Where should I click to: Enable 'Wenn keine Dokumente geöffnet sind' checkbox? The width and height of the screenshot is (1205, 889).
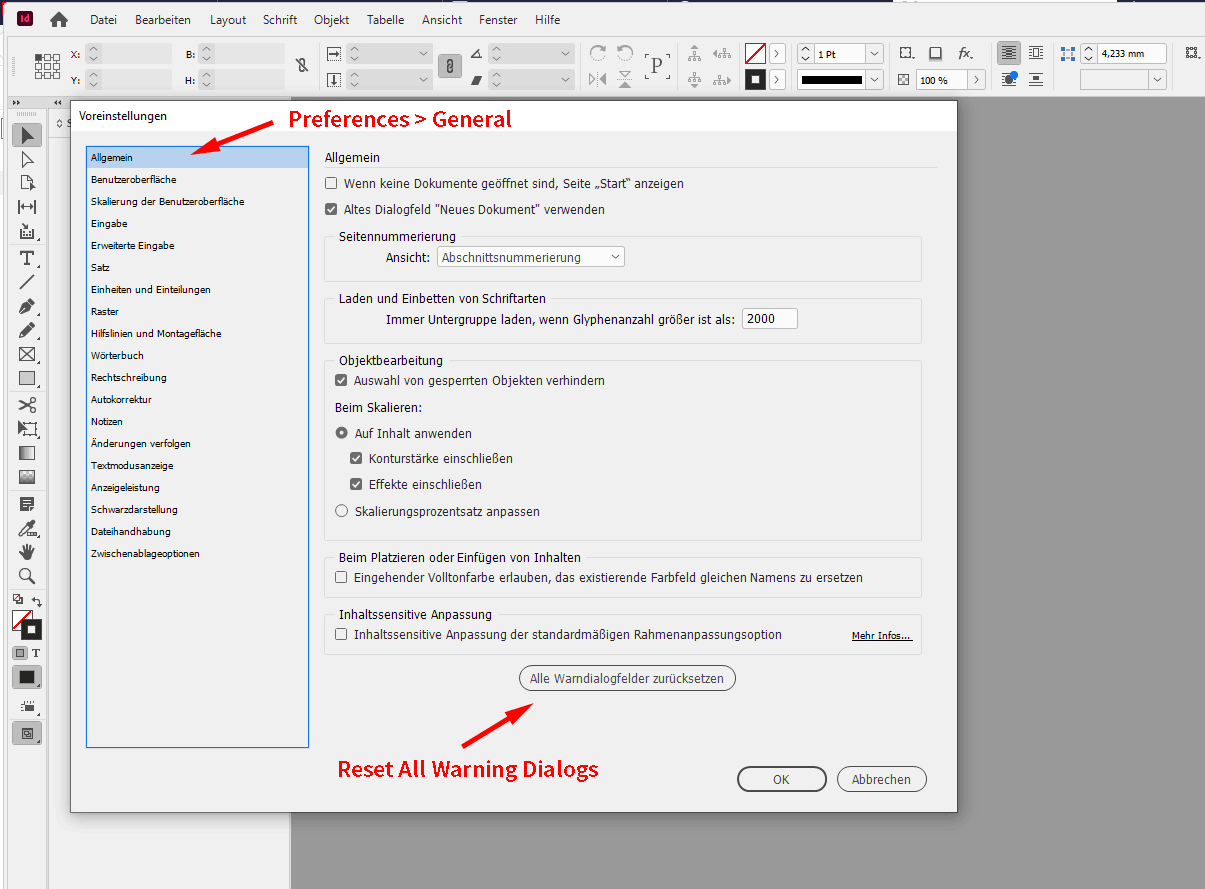(x=331, y=183)
